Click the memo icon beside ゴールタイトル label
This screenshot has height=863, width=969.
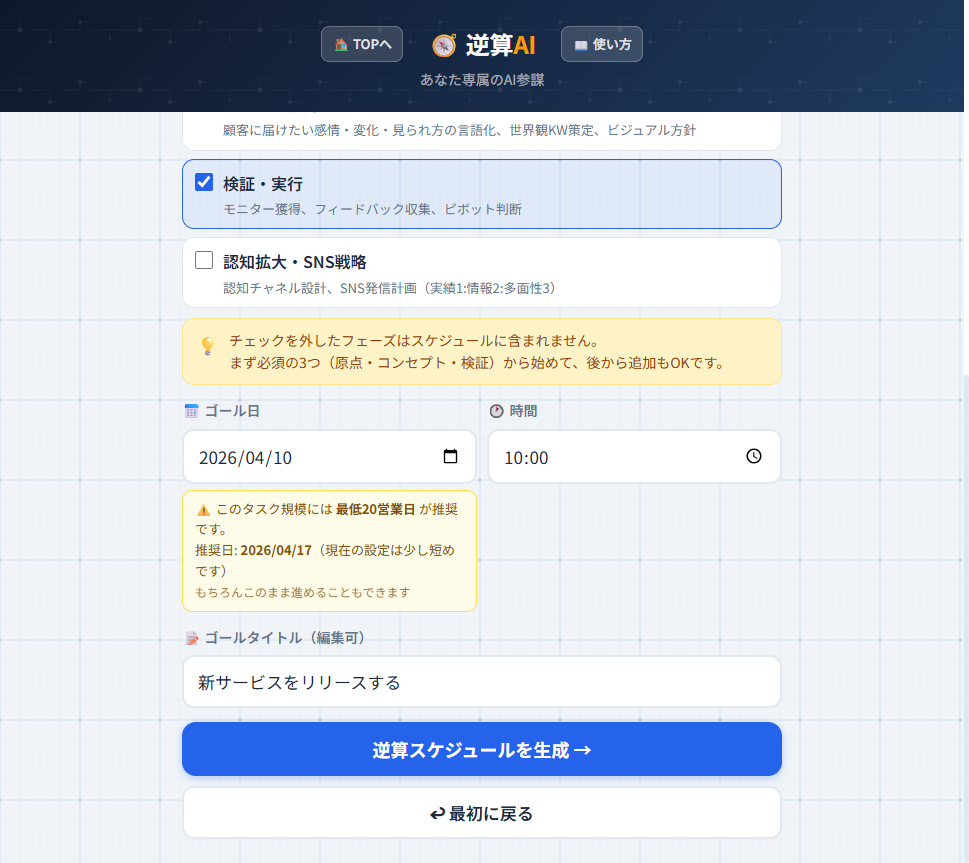[x=192, y=638]
